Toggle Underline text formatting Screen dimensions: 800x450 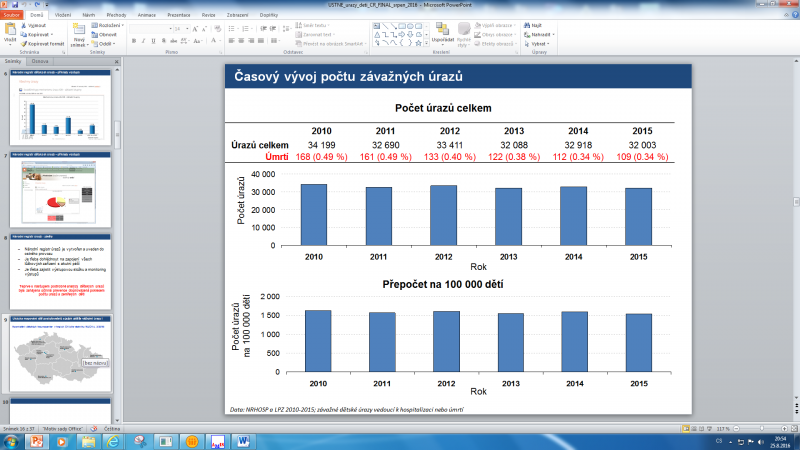[x=155, y=42]
